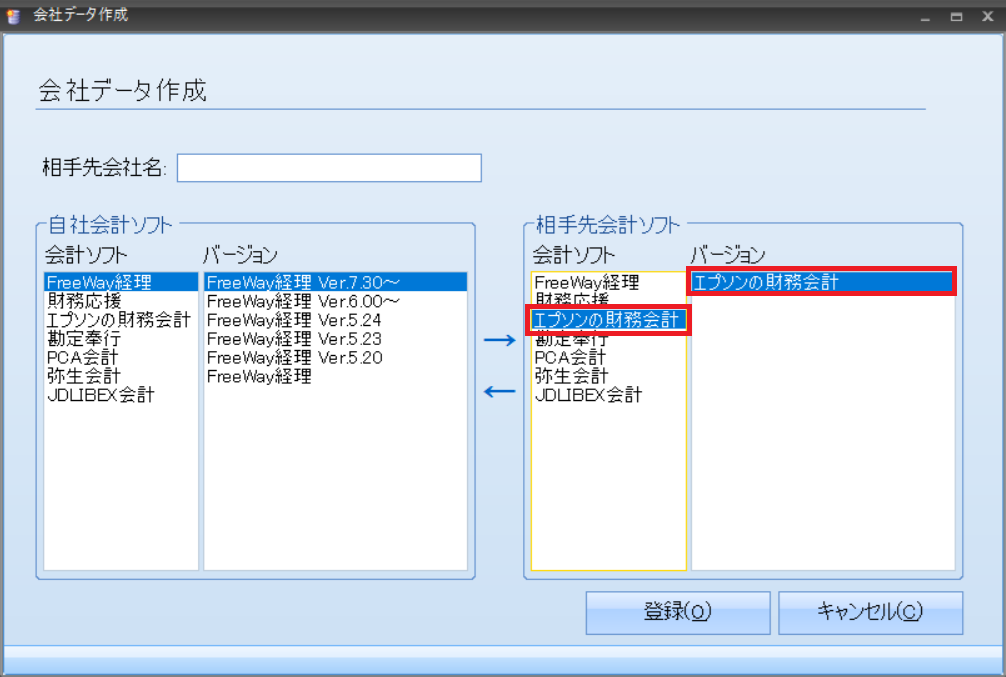Pick JDLIBEX会計 in 自社会計ソフト list

click(100, 396)
